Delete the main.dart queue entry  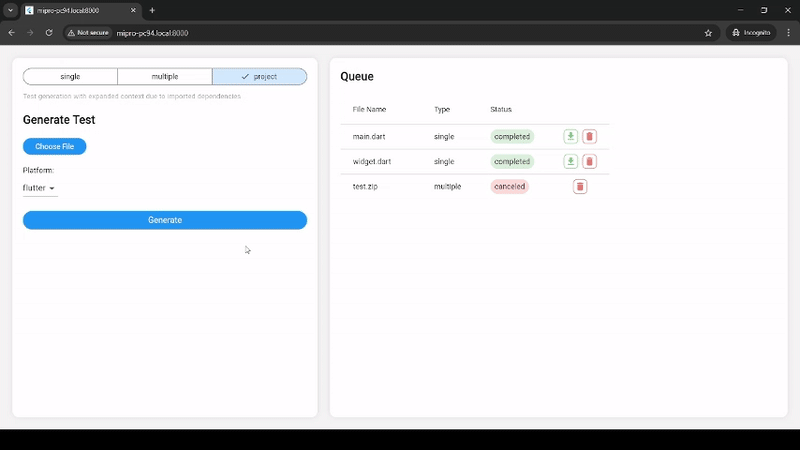click(x=589, y=136)
